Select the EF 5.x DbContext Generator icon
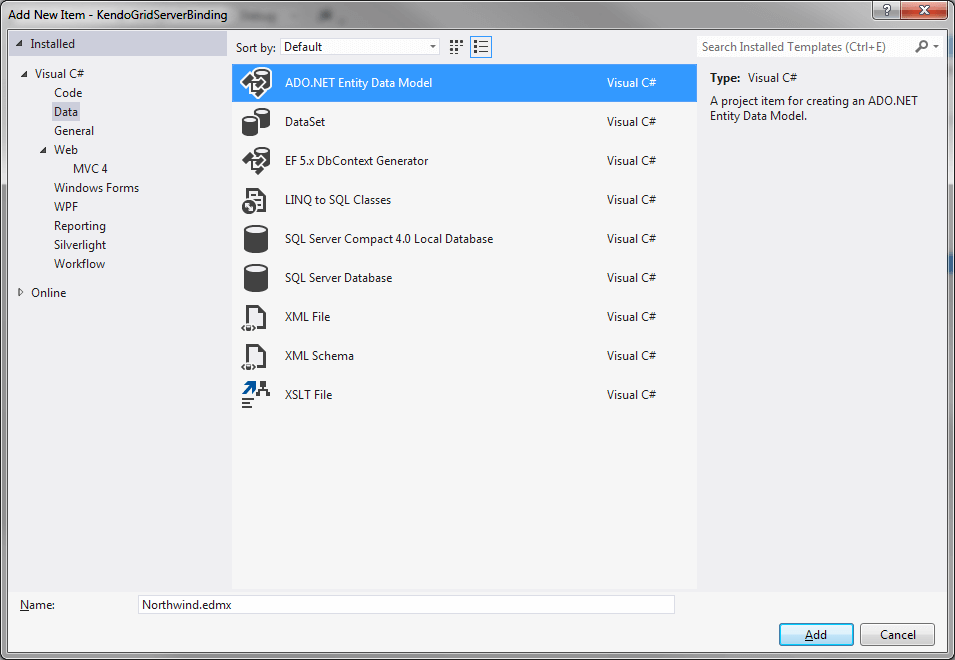Image resolution: width=955 pixels, height=660 pixels. pyautogui.click(x=256, y=160)
